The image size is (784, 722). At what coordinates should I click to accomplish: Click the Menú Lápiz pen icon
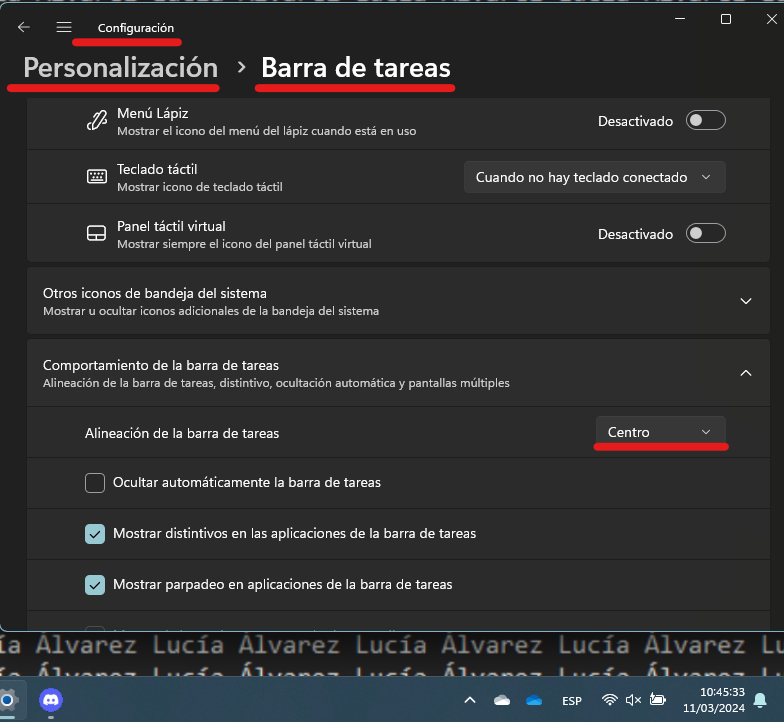[x=96, y=121]
